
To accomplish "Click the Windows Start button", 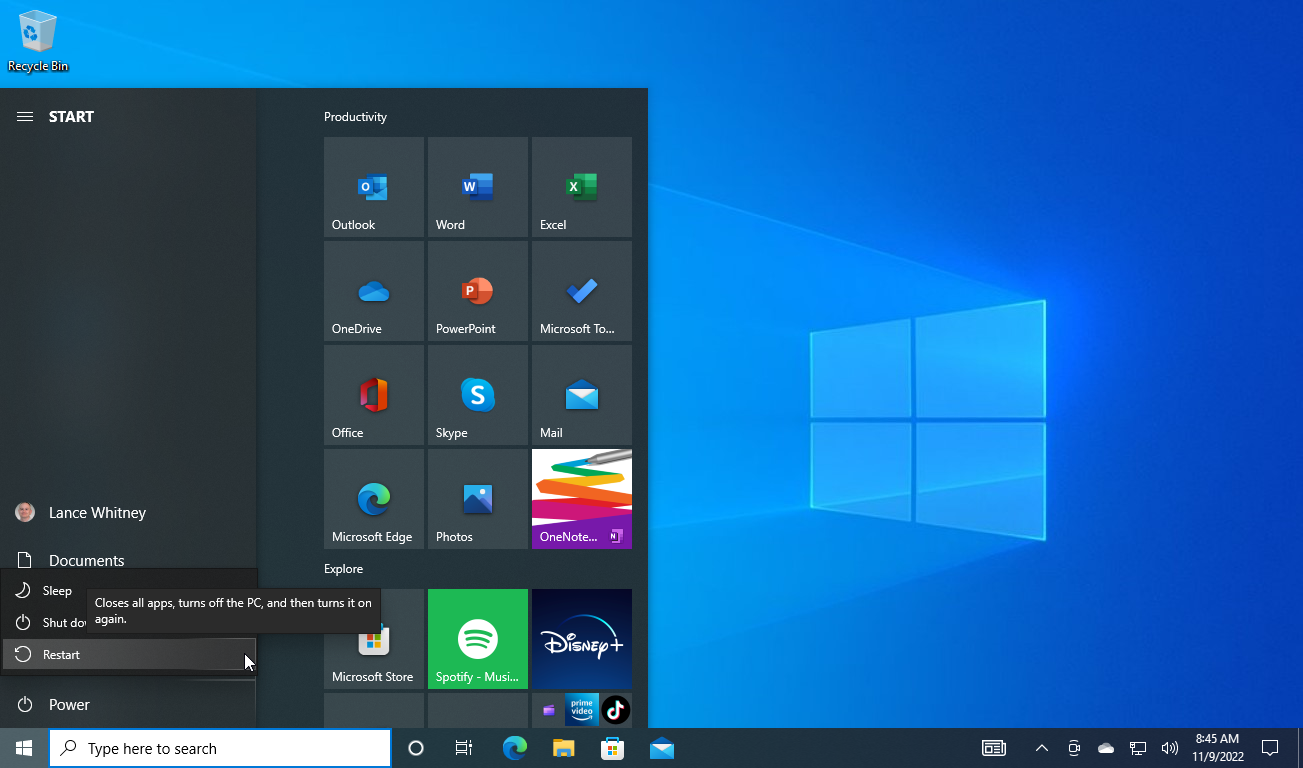I will (x=24, y=748).
